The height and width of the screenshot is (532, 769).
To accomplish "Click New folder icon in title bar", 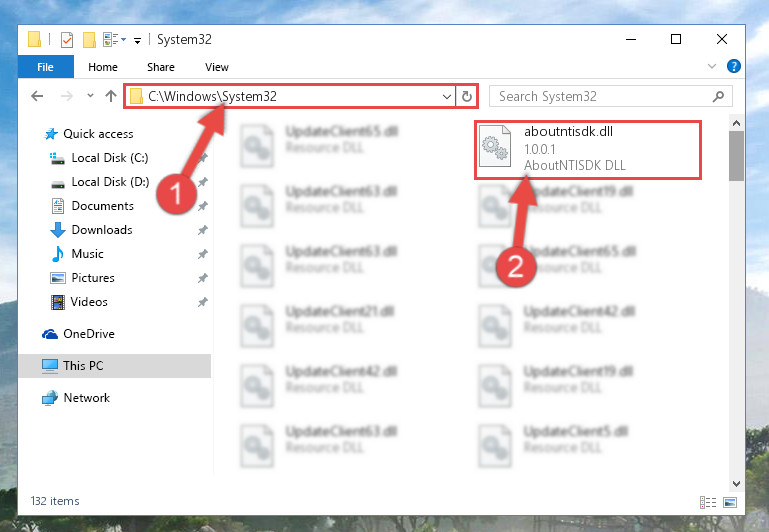I will pyautogui.click(x=89, y=40).
